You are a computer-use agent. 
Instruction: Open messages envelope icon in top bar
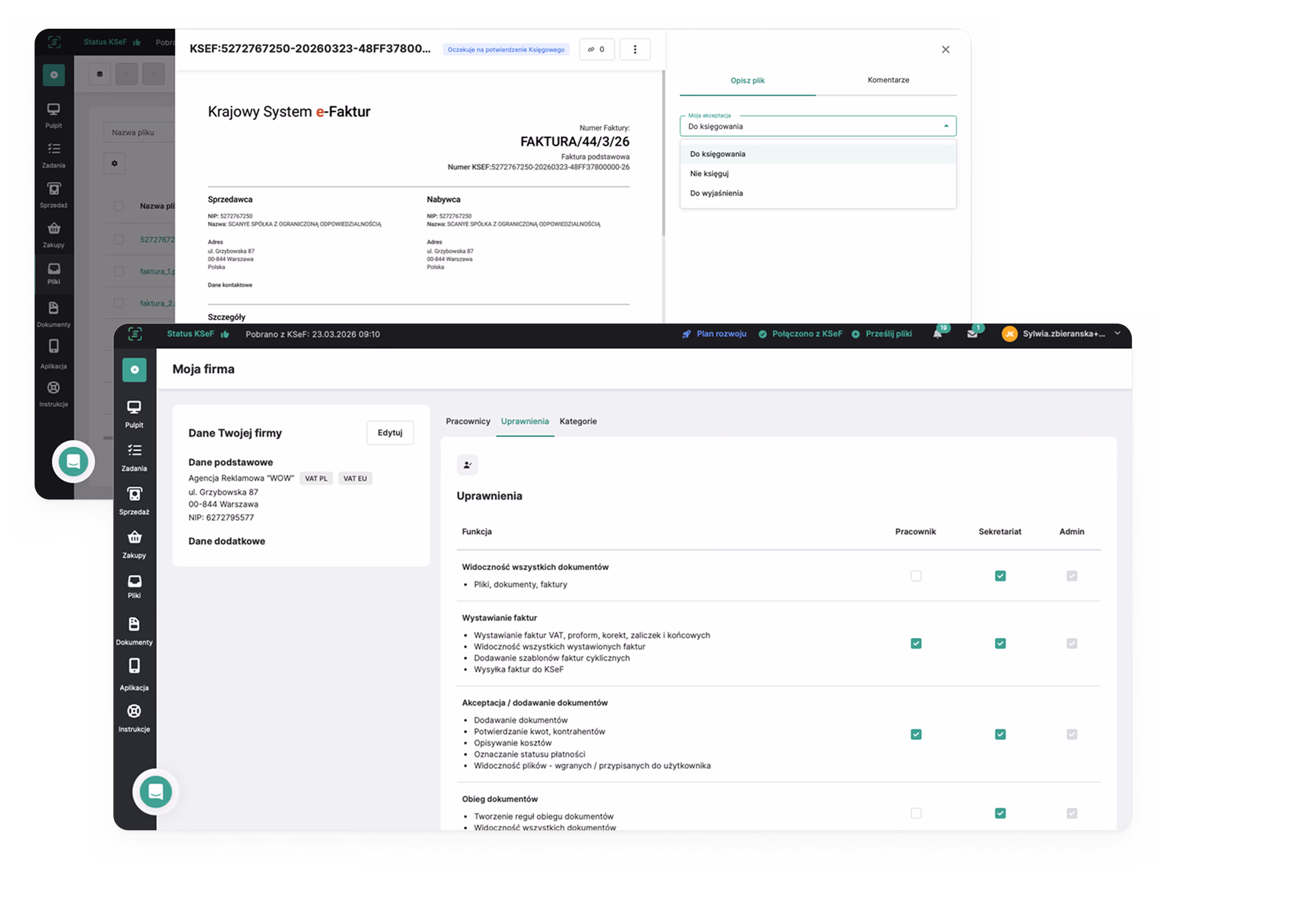point(972,334)
